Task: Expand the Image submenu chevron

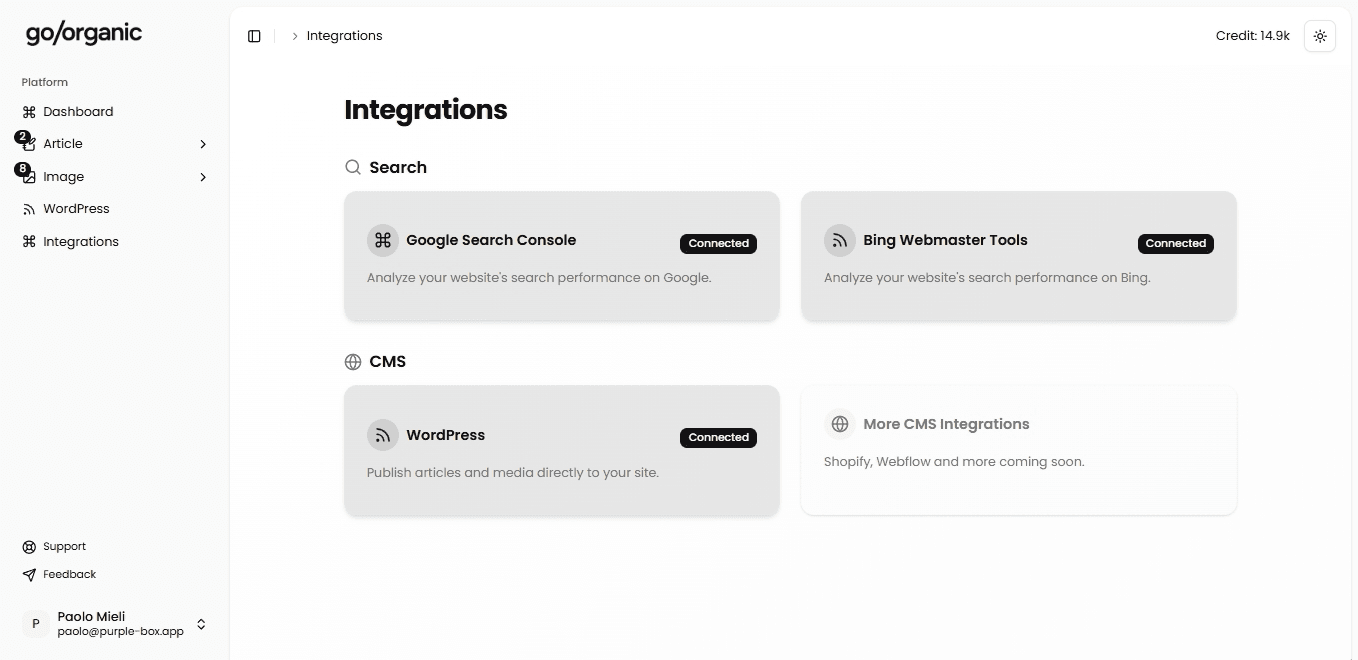Action: [x=203, y=177]
